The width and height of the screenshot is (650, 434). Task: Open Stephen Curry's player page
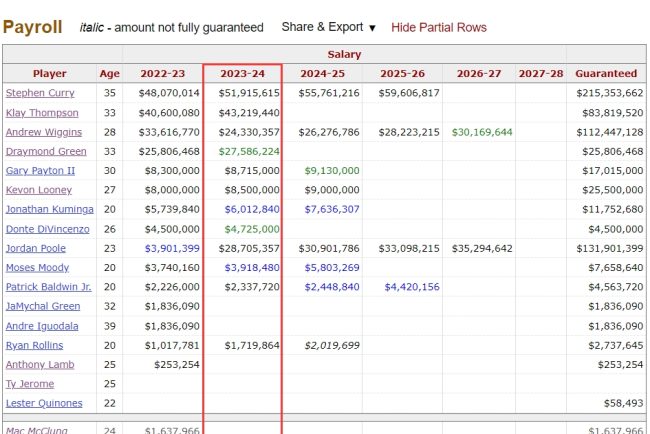39,93
